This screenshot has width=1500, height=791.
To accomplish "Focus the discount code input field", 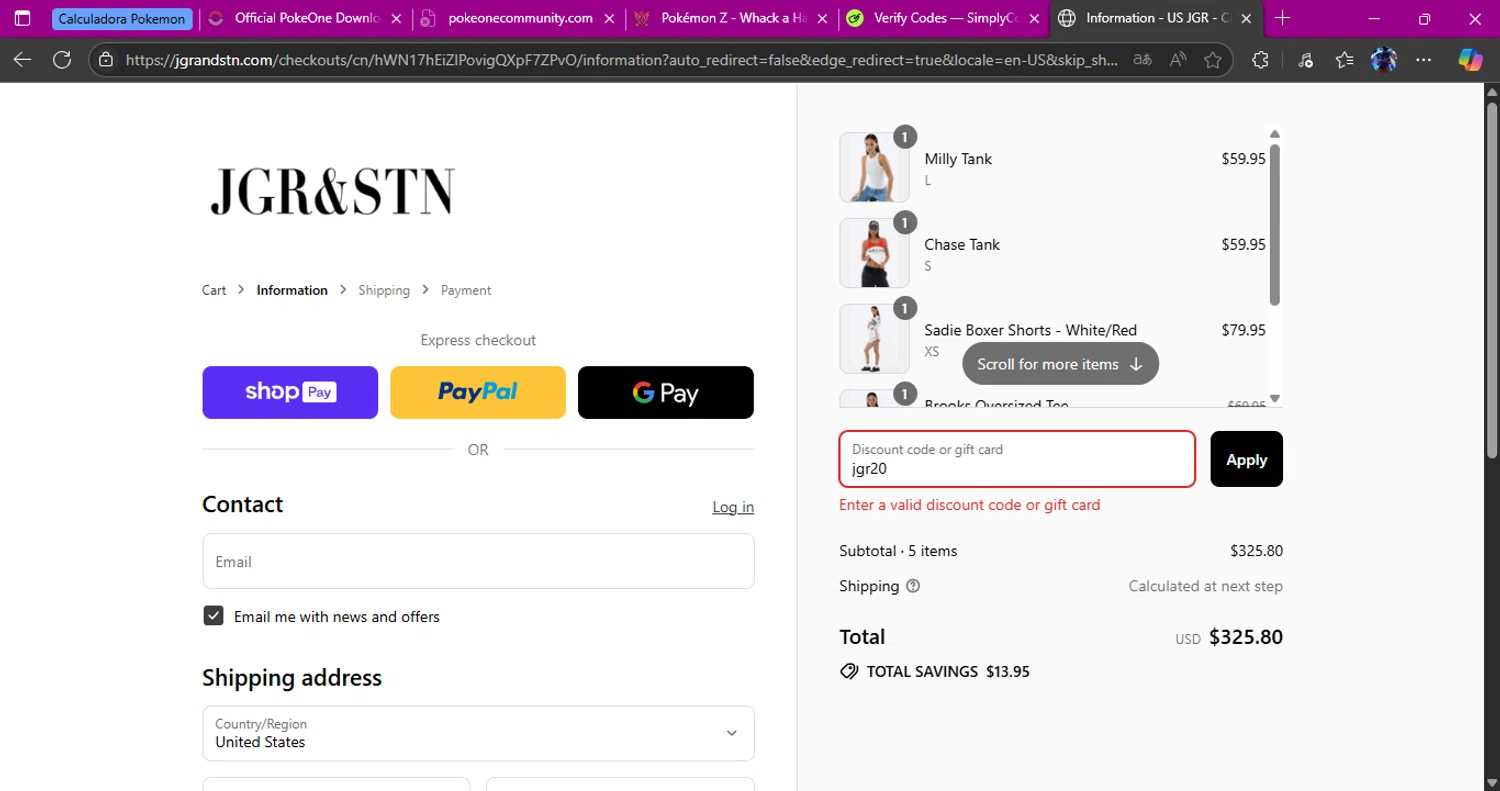I will click(x=1017, y=459).
